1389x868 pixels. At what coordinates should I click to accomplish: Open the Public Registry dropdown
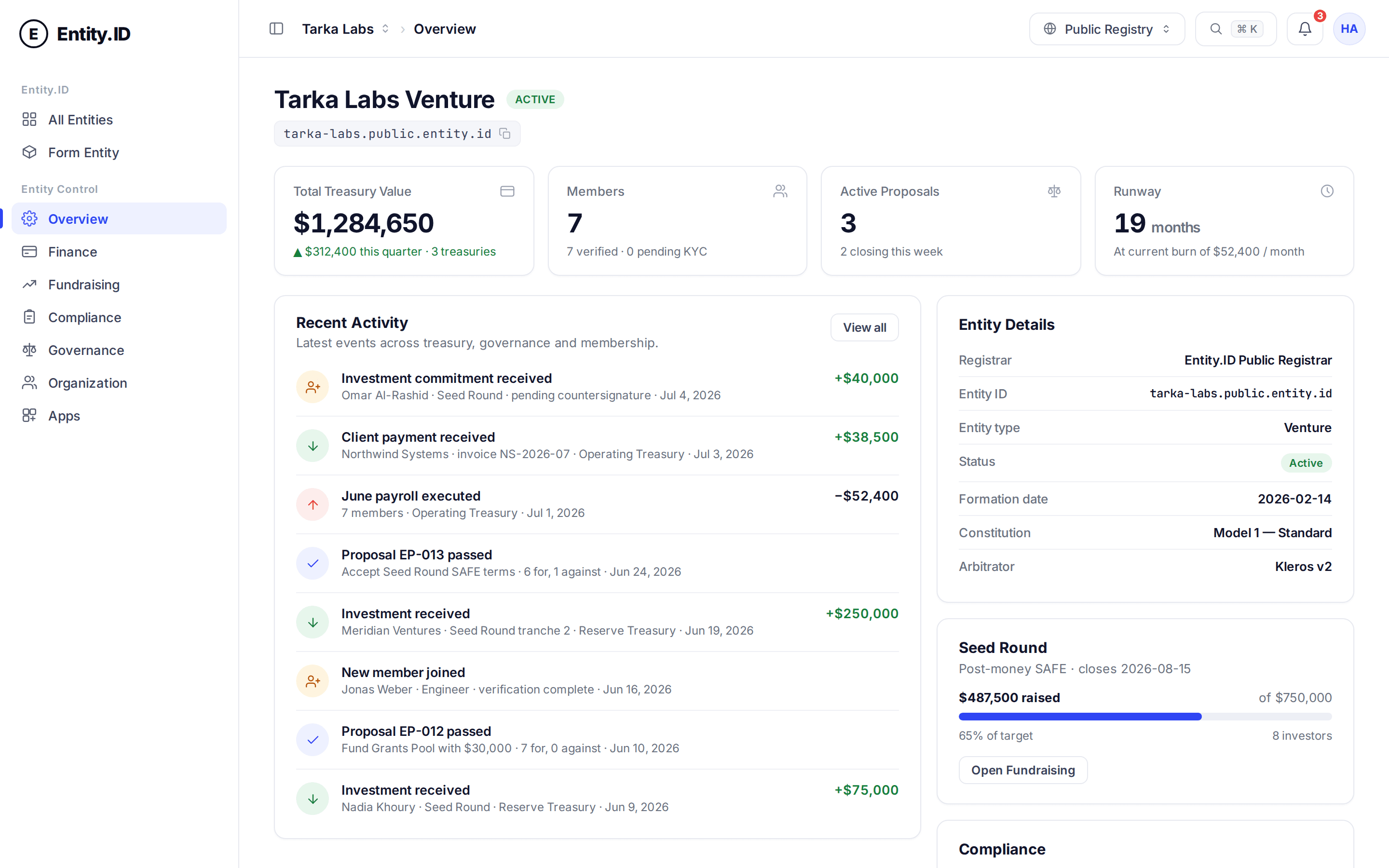[x=1106, y=29]
